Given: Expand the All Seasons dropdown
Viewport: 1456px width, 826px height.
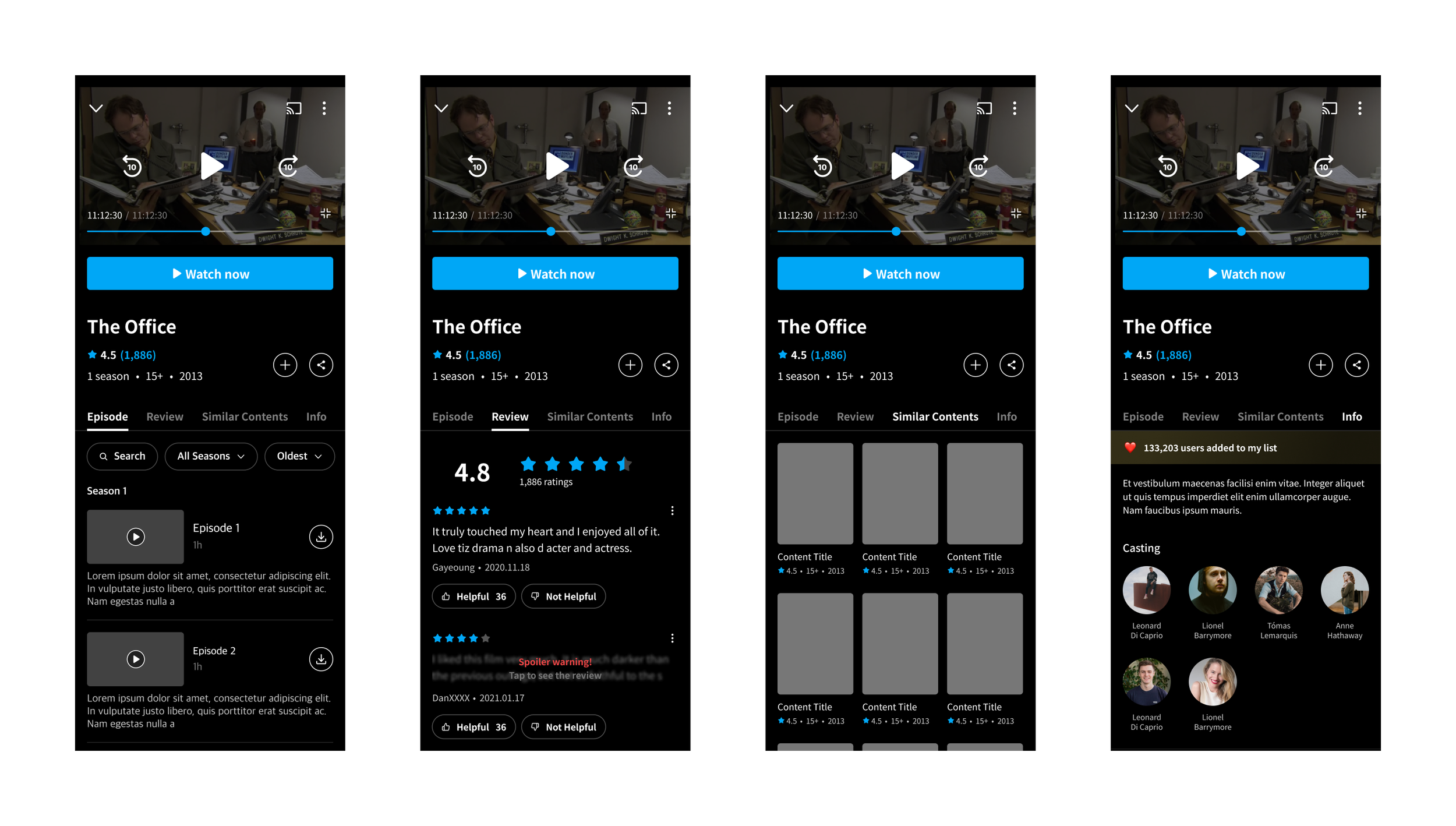Looking at the screenshot, I should click(x=211, y=456).
